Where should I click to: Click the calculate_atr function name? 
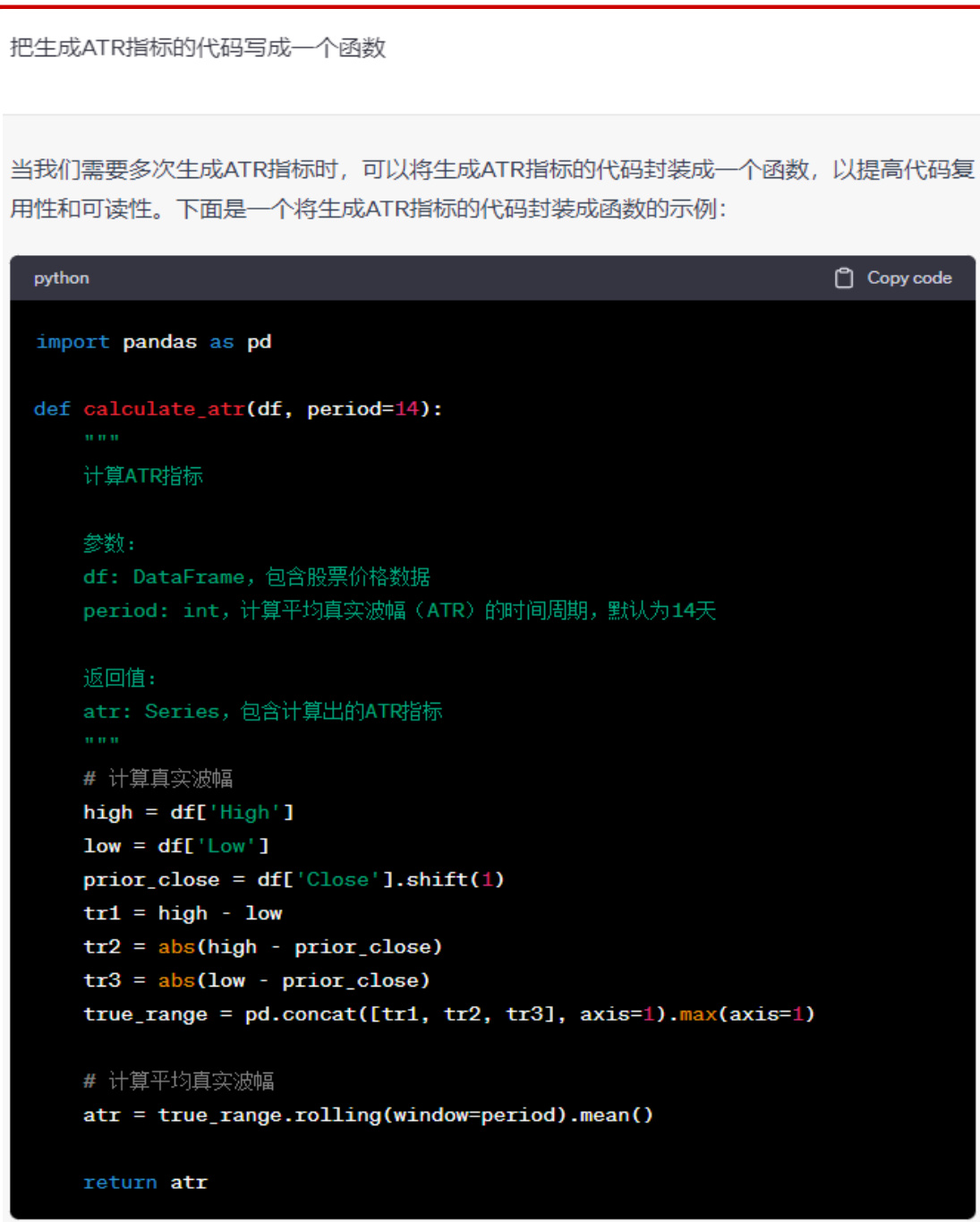[164, 409]
